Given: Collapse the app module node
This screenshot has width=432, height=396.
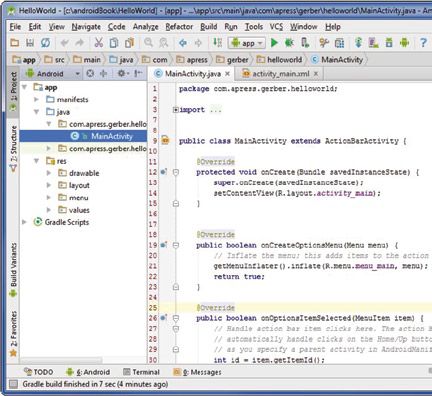Looking at the screenshot, I should tap(25, 87).
